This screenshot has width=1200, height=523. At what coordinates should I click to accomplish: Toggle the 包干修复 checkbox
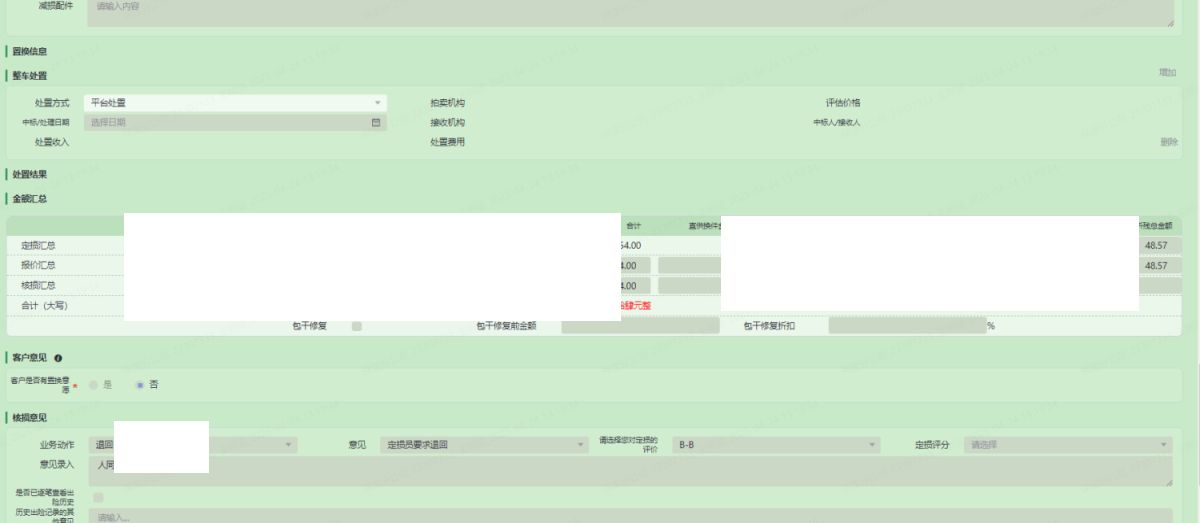click(x=357, y=326)
